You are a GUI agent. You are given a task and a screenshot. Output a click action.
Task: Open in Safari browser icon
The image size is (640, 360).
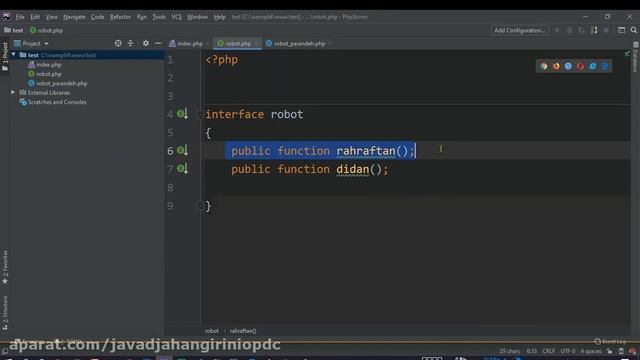[x=568, y=66]
